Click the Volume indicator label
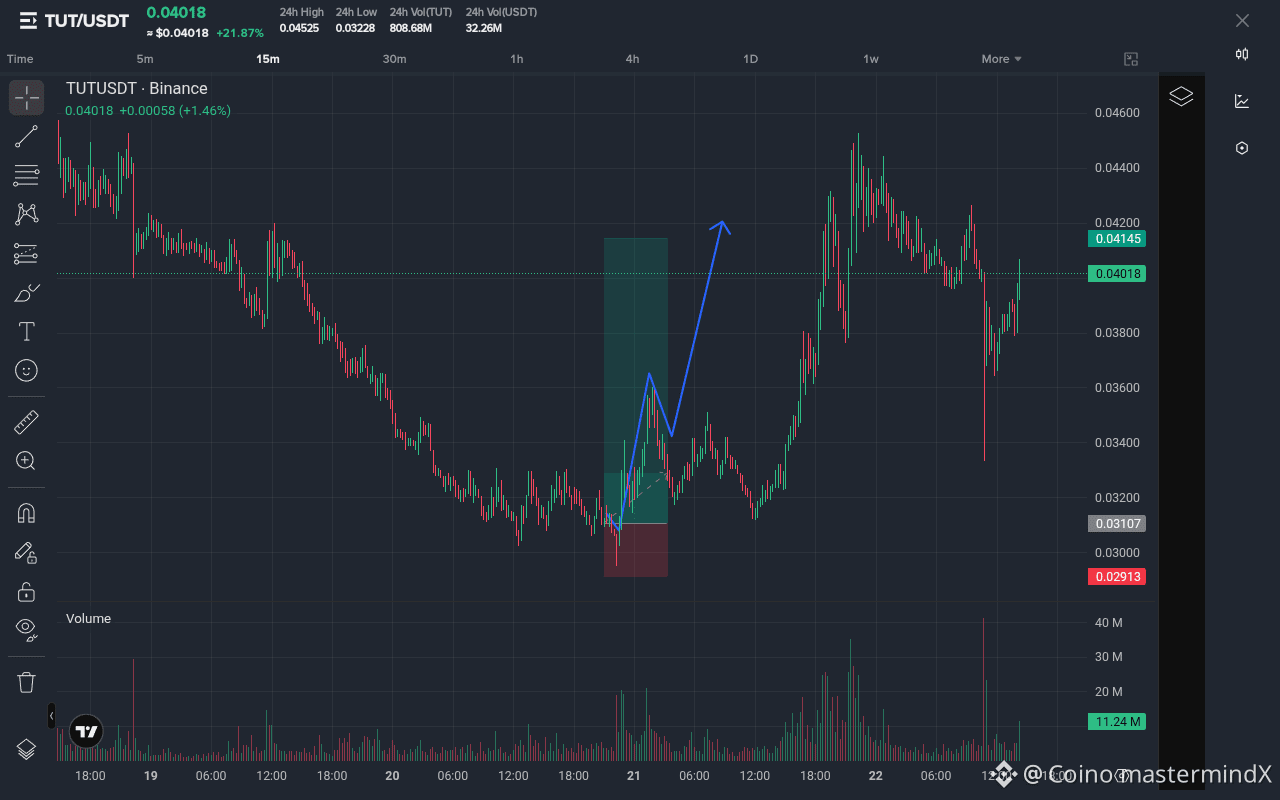Screen dimensions: 1280x800 [88, 619]
